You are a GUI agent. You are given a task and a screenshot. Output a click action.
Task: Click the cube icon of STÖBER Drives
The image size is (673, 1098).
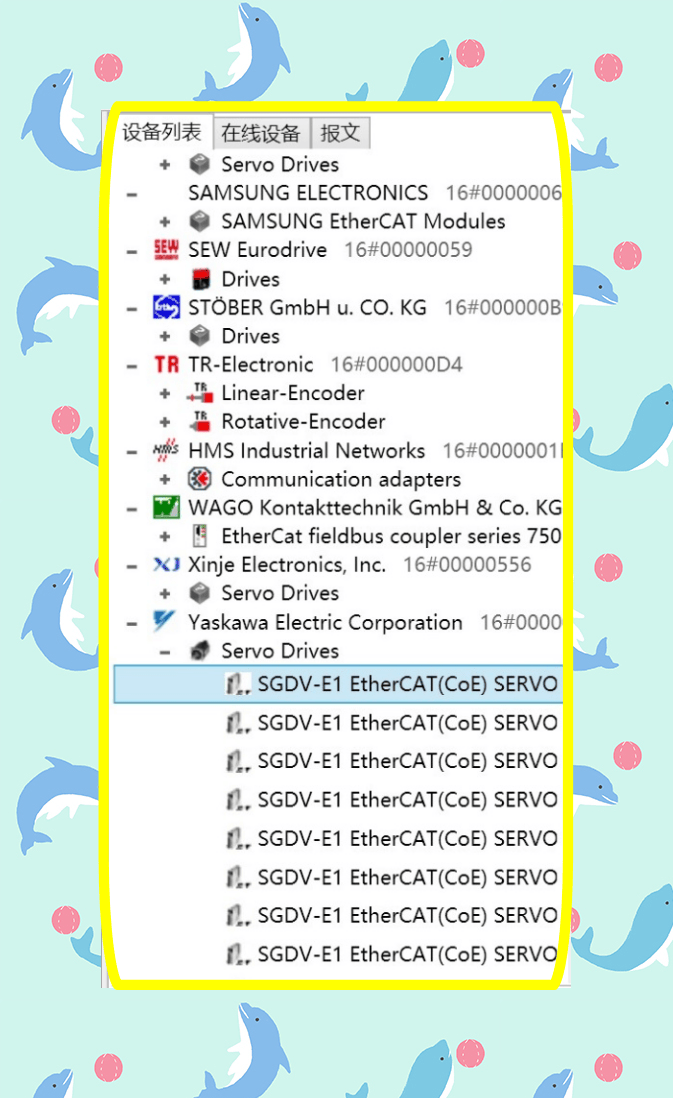200,336
